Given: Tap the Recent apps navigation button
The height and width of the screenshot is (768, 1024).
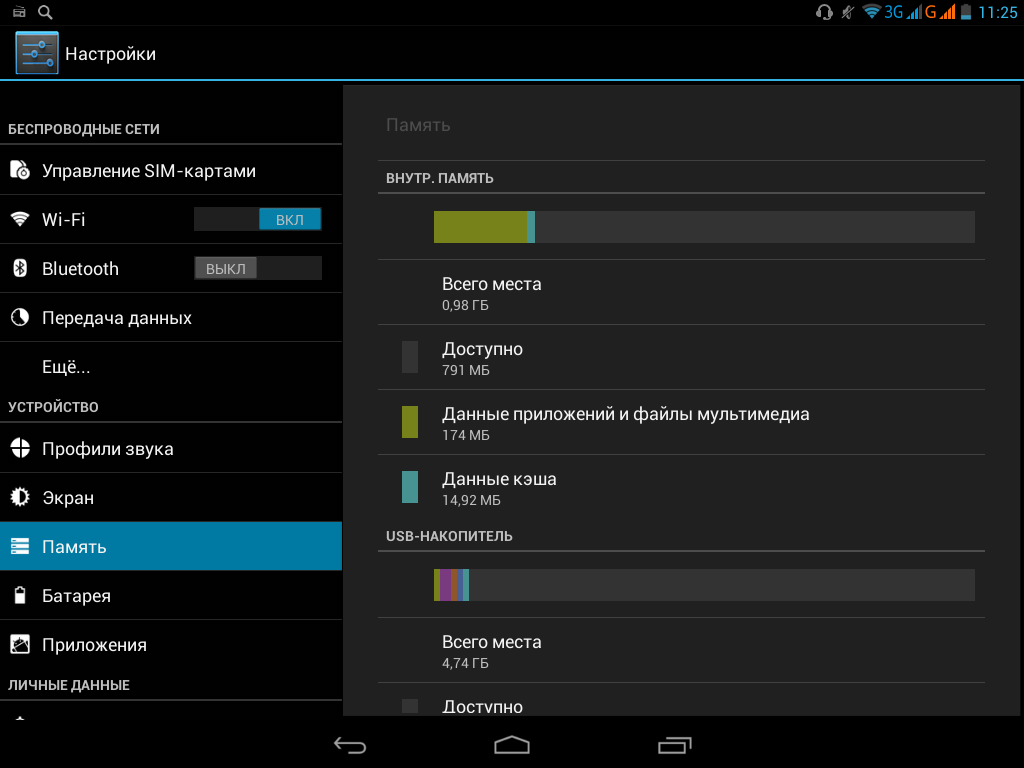Looking at the screenshot, I should click(675, 745).
